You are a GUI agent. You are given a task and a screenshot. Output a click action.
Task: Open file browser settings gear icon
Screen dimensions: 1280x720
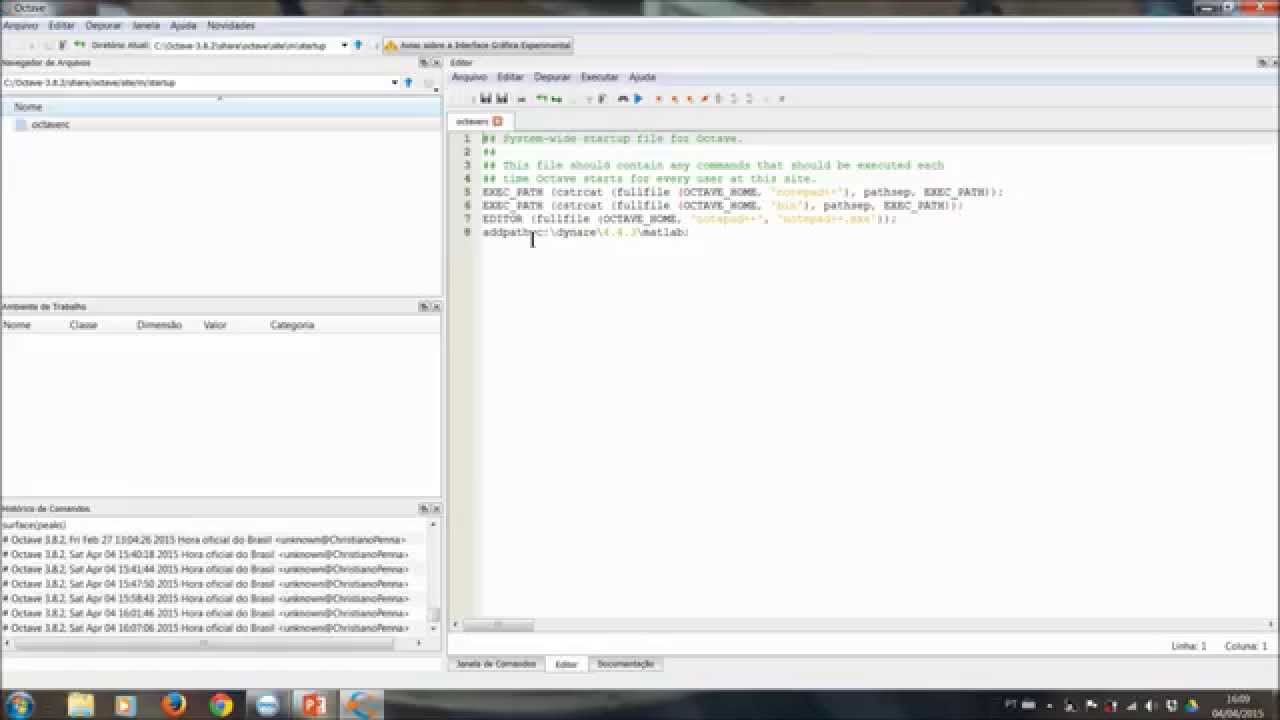[429, 83]
